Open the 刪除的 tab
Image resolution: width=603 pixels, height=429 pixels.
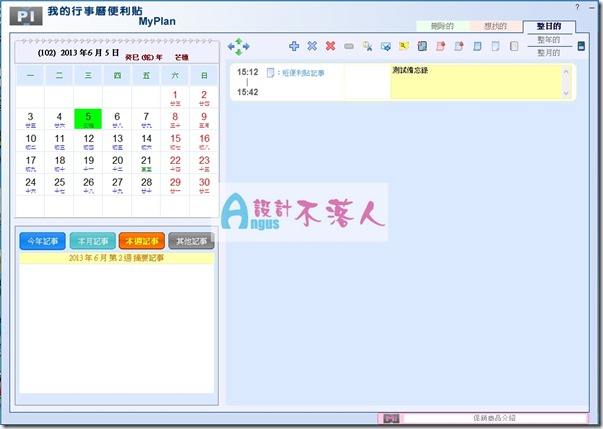tap(441, 26)
